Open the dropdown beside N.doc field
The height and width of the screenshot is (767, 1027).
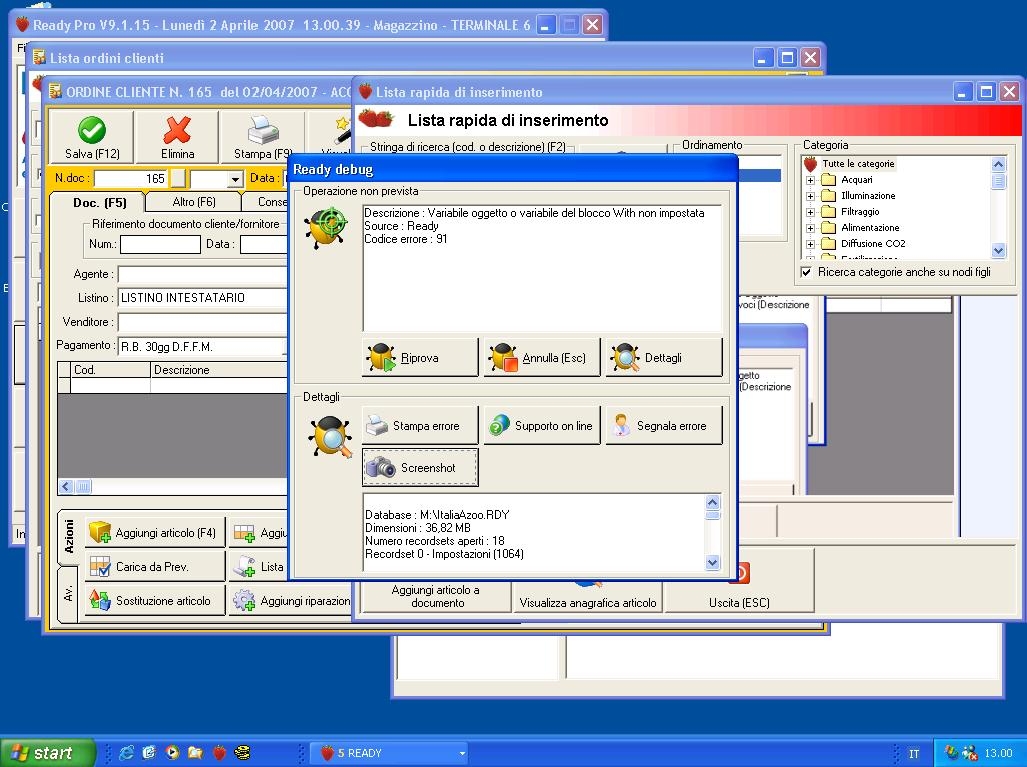[235, 178]
